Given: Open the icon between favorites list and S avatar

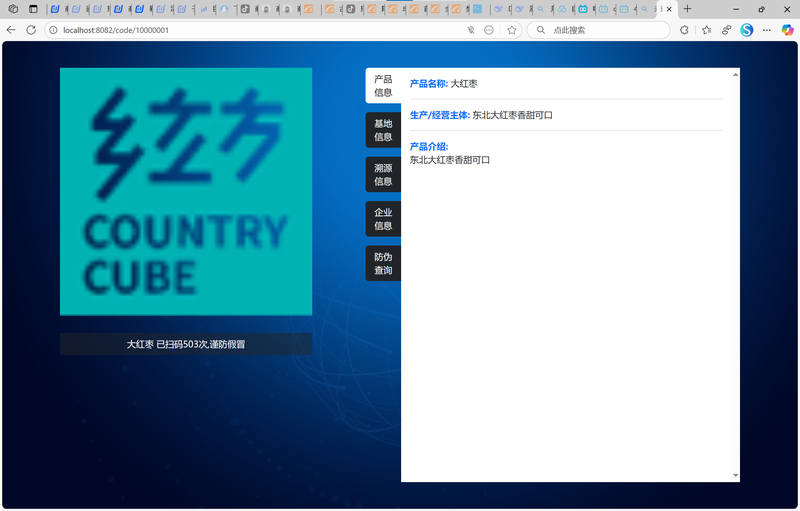Looking at the screenshot, I should (x=727, y=30).
